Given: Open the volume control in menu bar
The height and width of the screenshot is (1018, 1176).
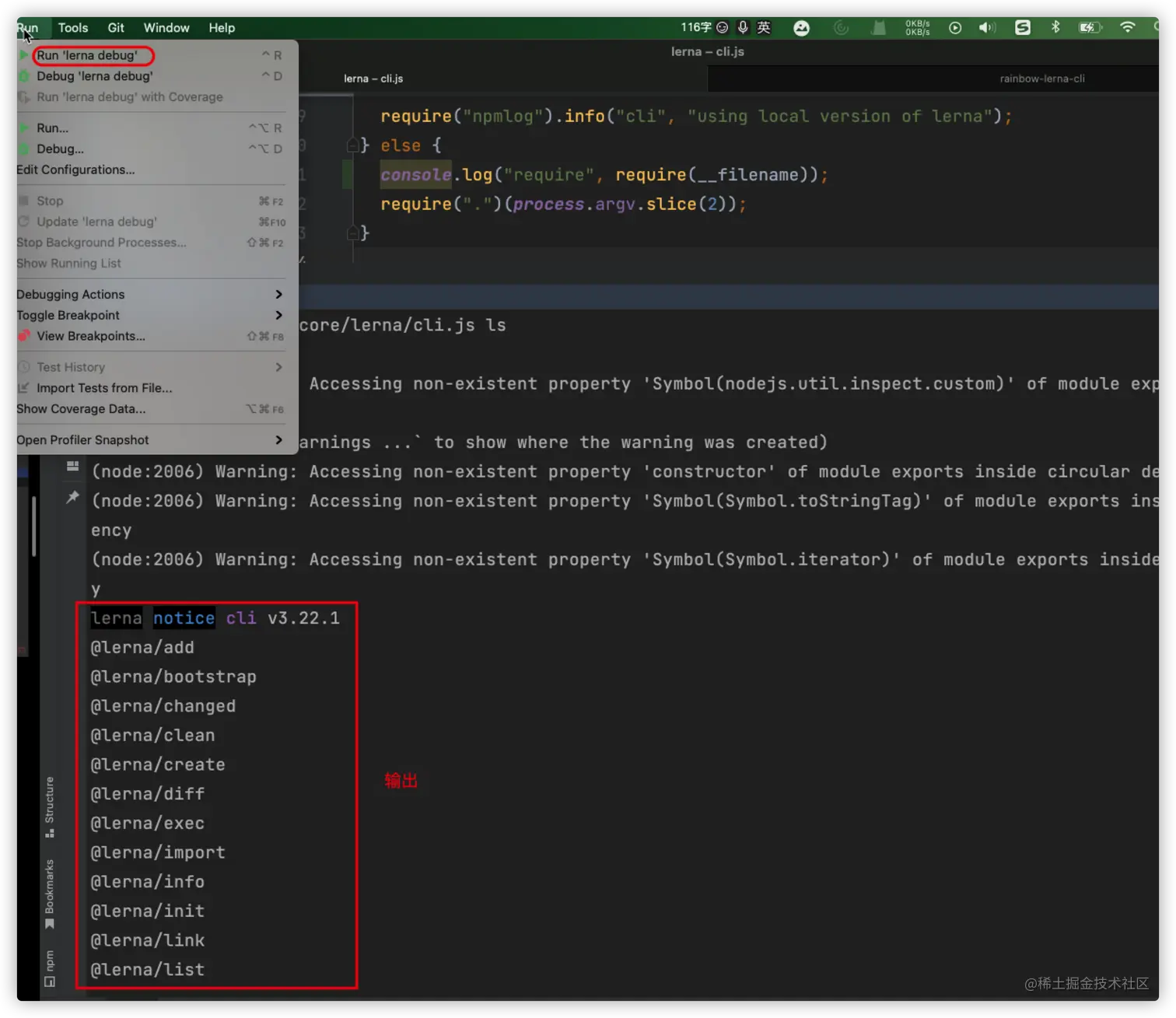Looking at the screenshot, I should coord(987,28).
